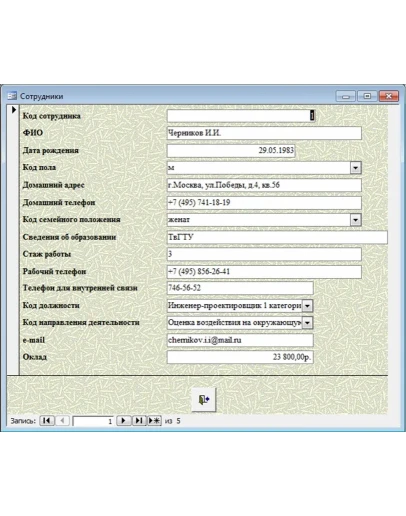This screenshot has height=516, width=406.
Task: Click the exit door button on form
Action: point(204,399)
